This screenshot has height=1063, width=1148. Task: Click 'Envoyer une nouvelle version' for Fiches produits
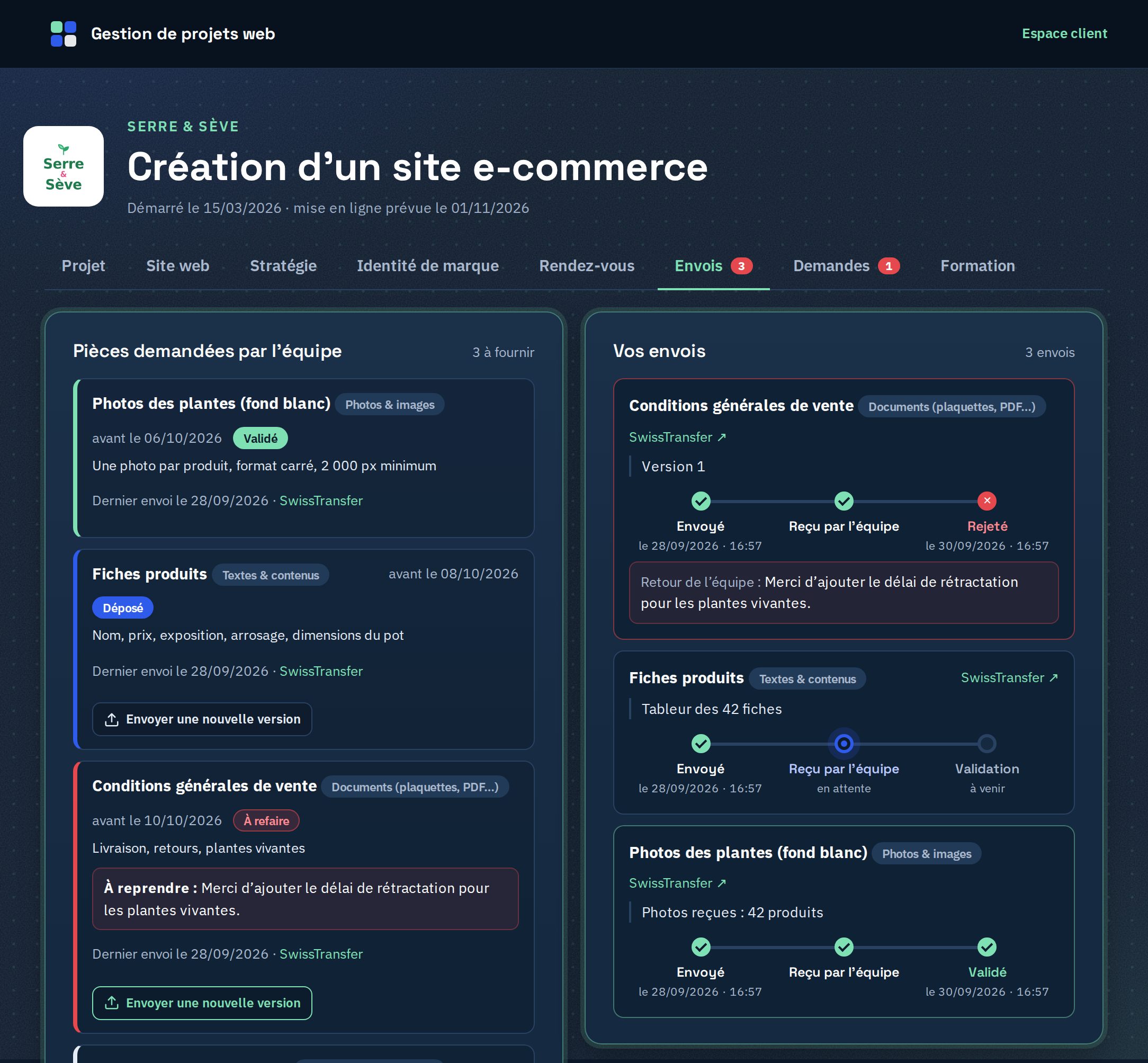[x=202, y=719]
